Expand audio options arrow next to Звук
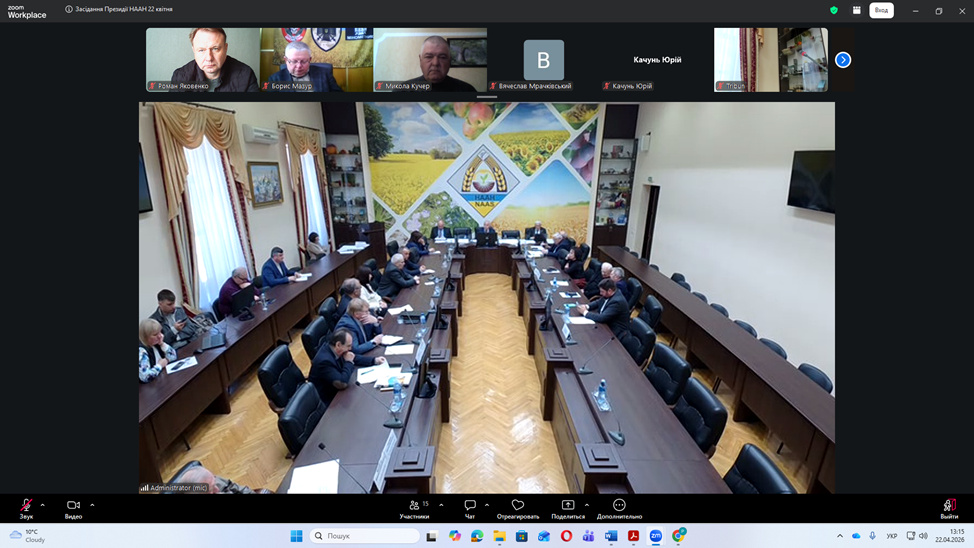 pos(42,505)
